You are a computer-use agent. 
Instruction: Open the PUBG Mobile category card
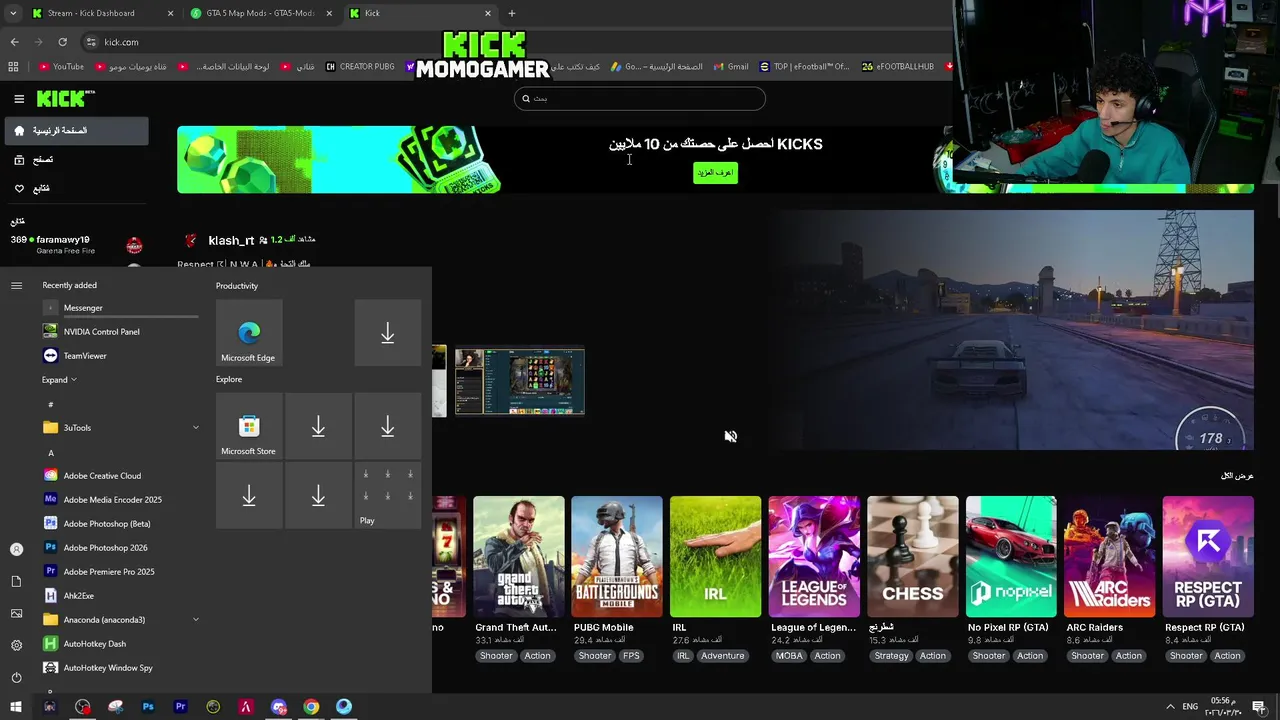[617, 557]
